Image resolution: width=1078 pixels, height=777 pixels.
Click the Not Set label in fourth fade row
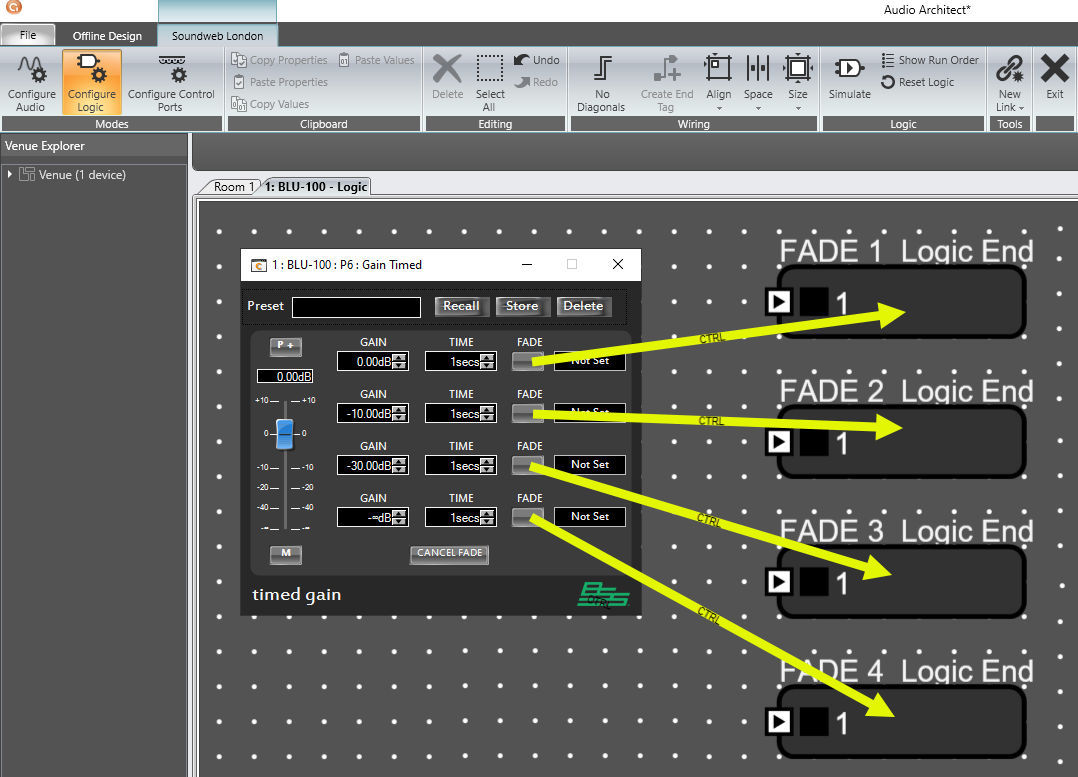tap(590, 517)
